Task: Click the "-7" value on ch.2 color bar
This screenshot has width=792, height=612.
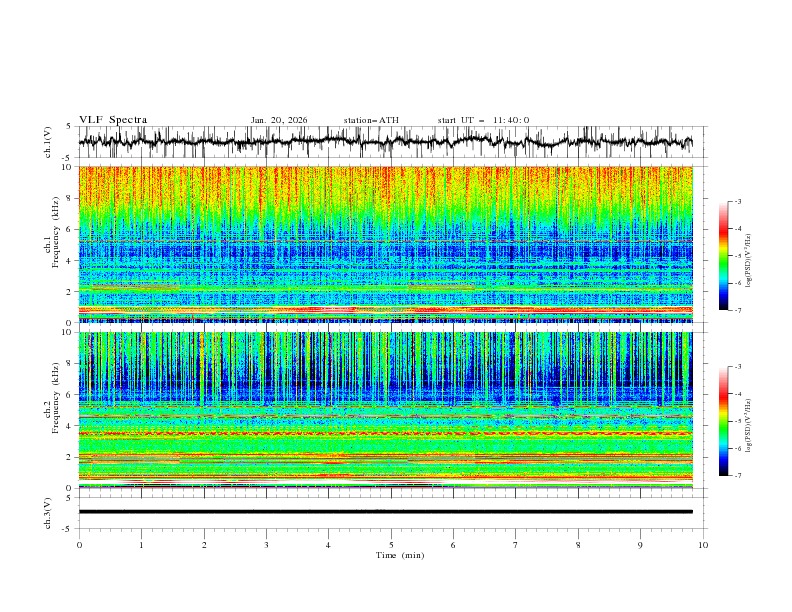Action: coord(737,476)
